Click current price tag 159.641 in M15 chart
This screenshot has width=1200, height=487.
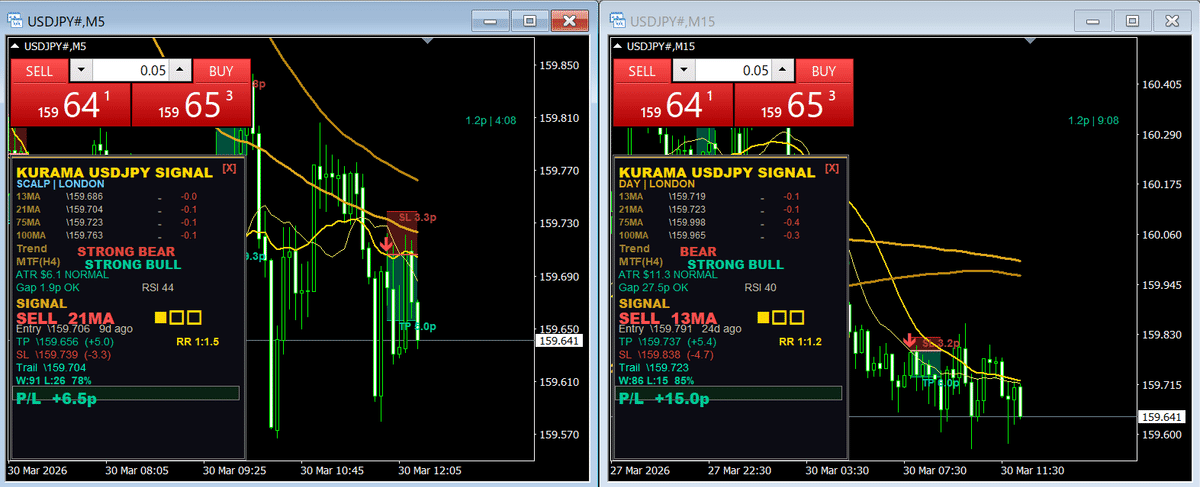[1161, 416]
